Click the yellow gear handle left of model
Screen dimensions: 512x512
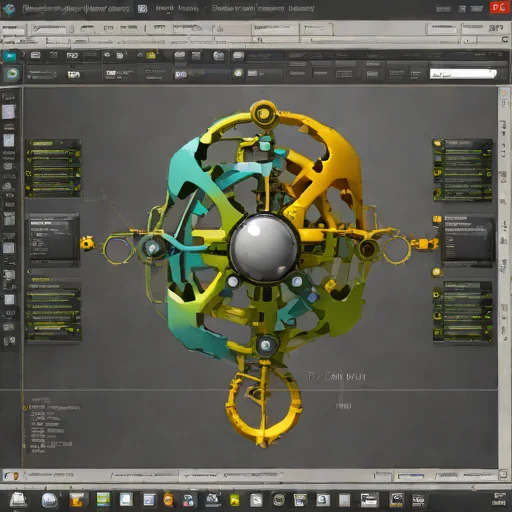pos(87,243)
